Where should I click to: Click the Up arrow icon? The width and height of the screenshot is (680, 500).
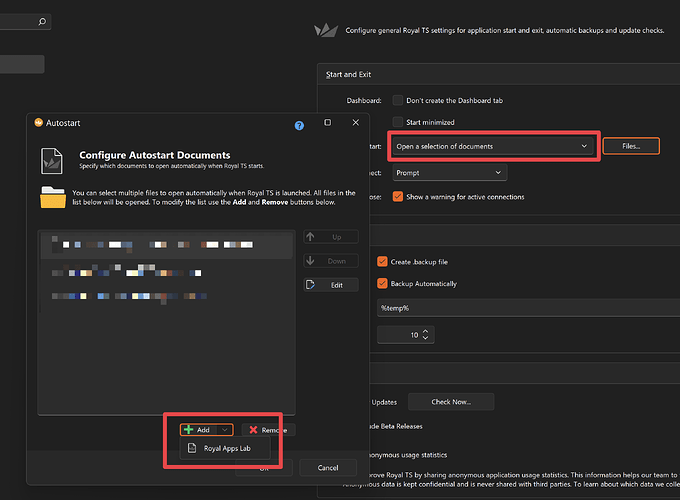coord(311,237)
